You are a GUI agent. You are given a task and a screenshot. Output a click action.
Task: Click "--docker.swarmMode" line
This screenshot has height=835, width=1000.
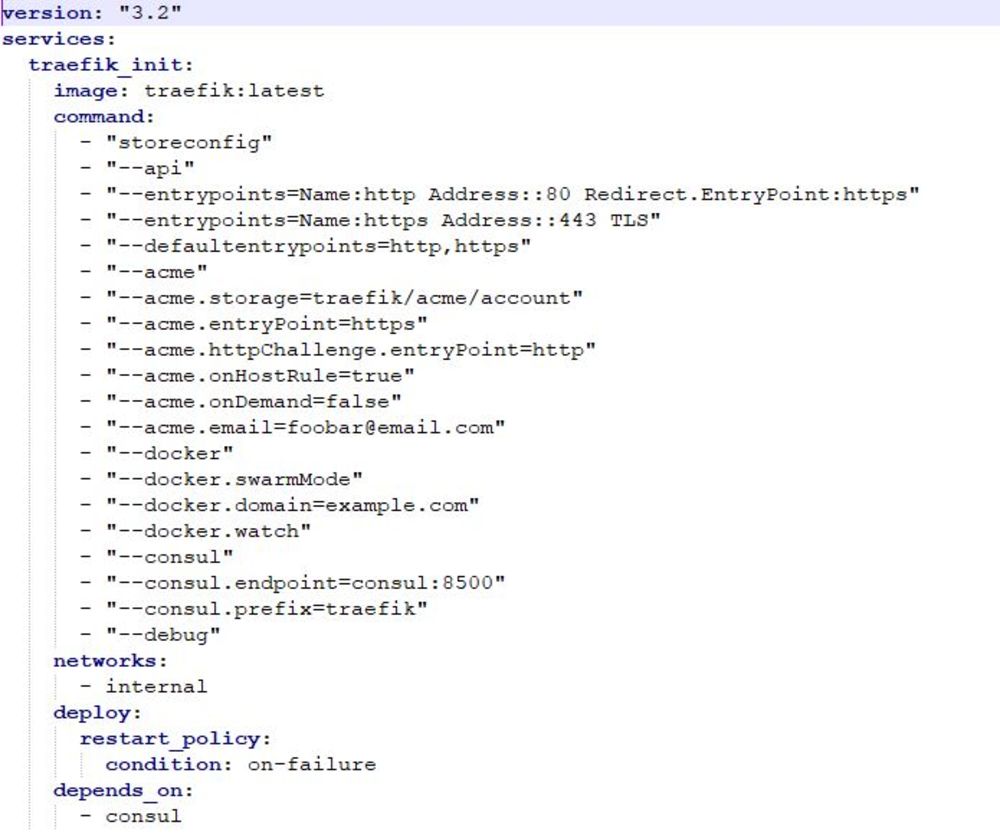click(x=234, y=479)
